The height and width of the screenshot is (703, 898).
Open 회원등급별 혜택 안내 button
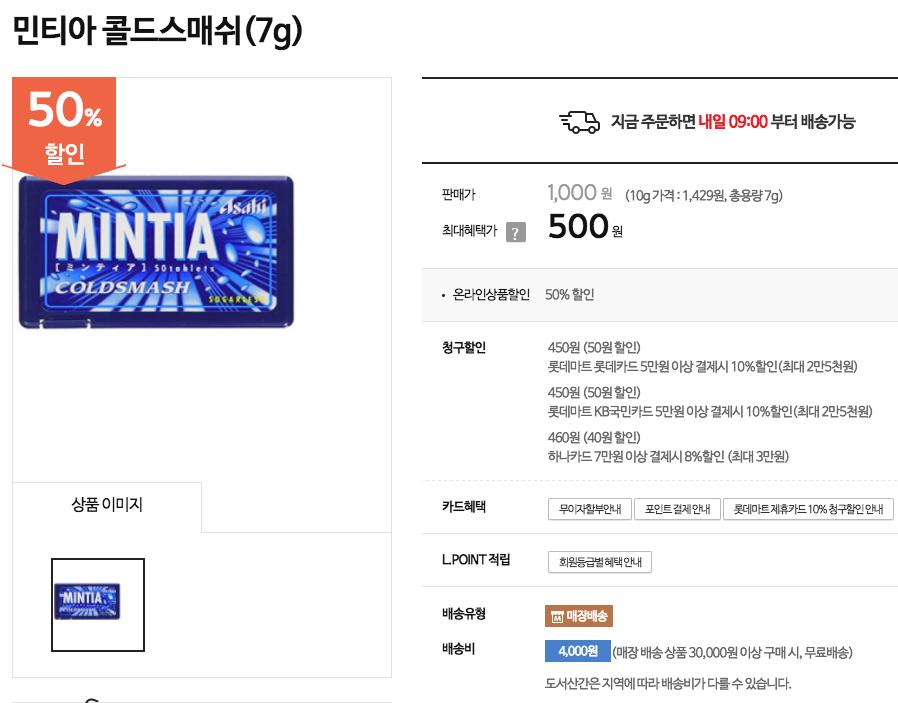click(x=600, y=562)
